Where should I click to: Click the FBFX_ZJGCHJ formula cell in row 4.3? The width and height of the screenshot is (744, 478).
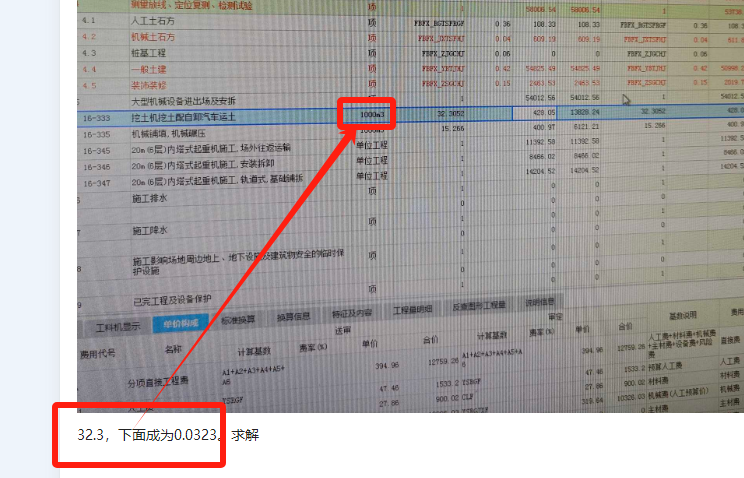pyautogui.click(x=443, y=54)
